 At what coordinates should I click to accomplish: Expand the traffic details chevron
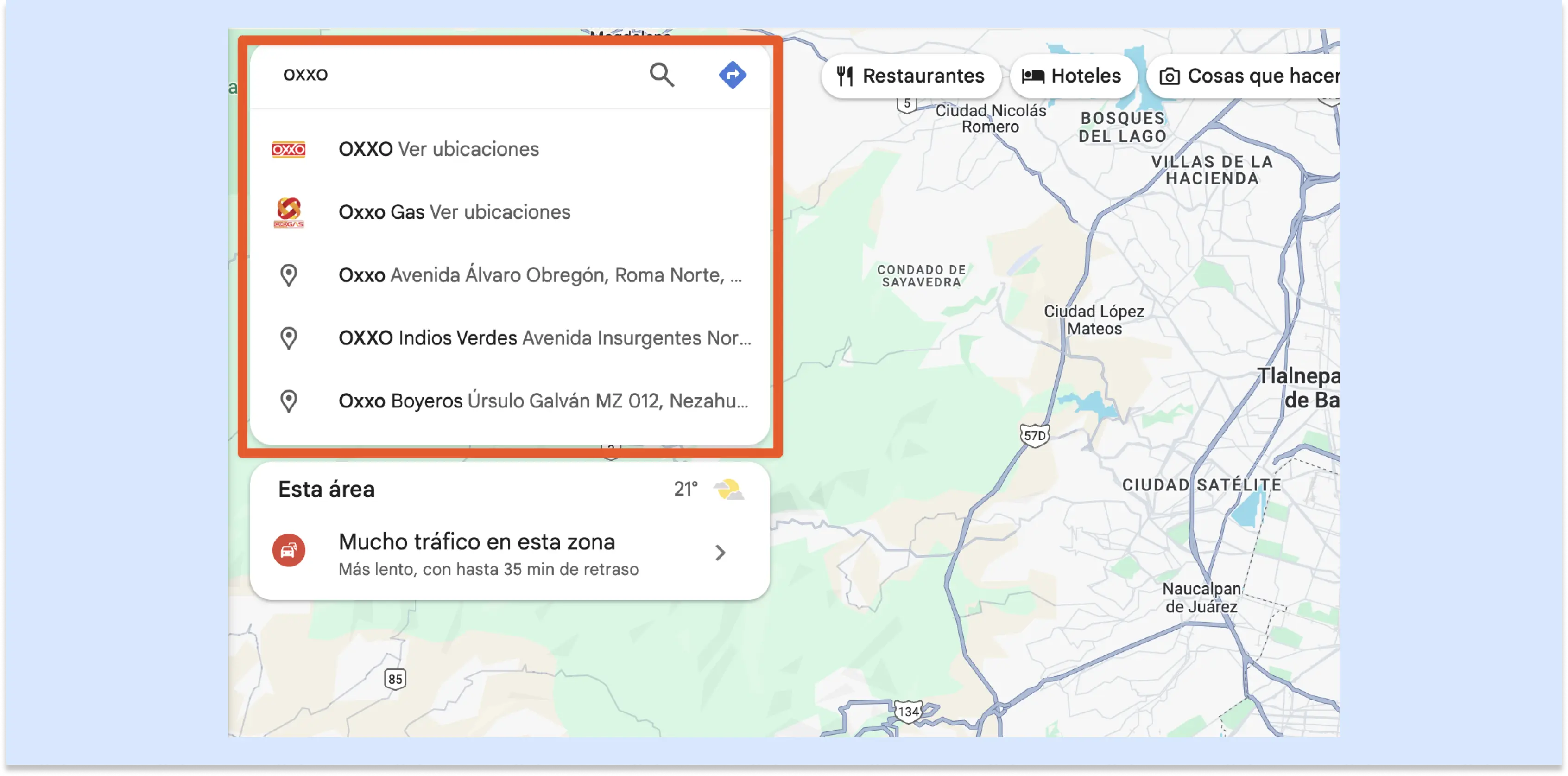[721, 553]
